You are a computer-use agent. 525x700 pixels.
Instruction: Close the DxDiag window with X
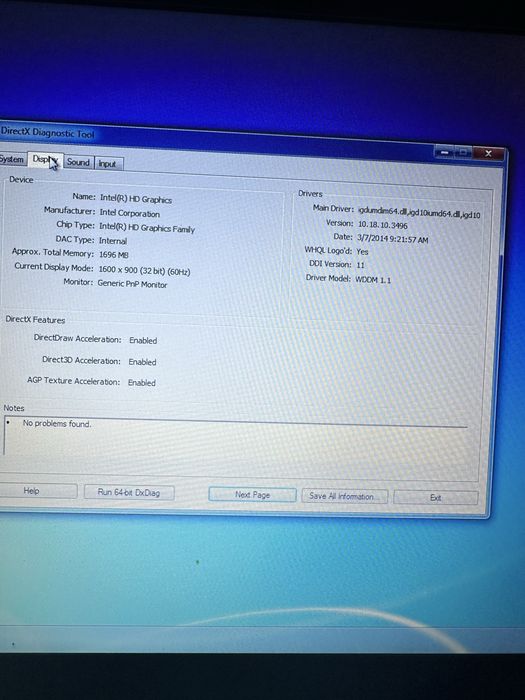click(488, 154)
